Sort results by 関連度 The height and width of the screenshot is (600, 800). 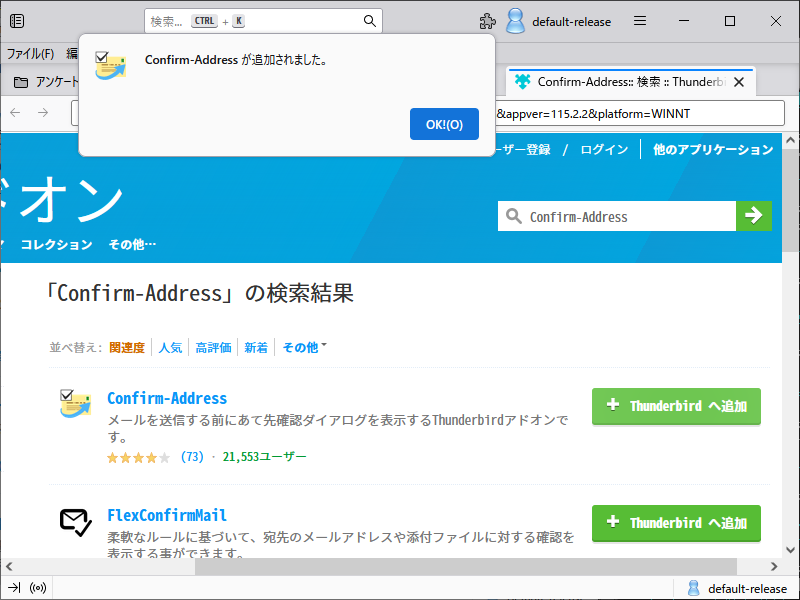127,347
